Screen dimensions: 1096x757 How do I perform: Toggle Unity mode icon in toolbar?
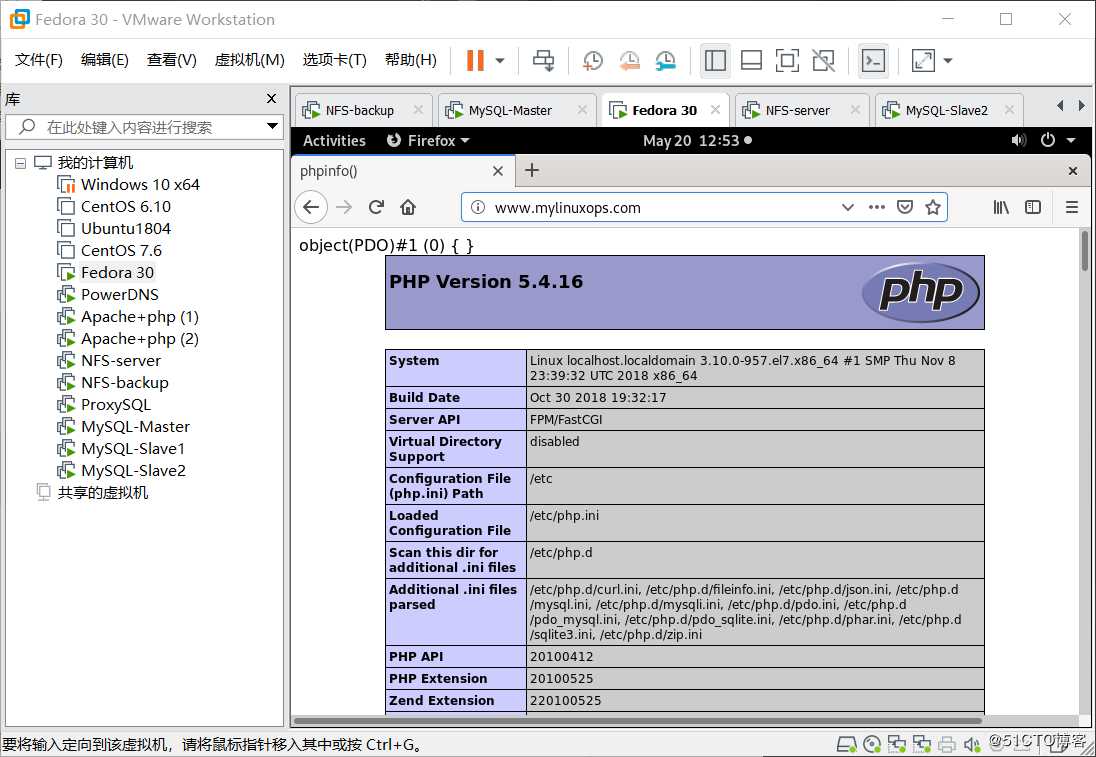click(824, 60)
